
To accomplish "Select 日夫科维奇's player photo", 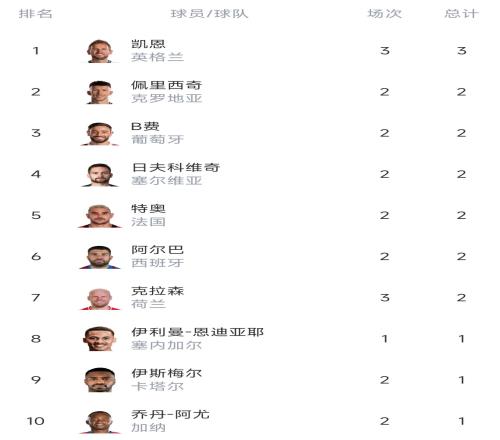I will 99,174.
